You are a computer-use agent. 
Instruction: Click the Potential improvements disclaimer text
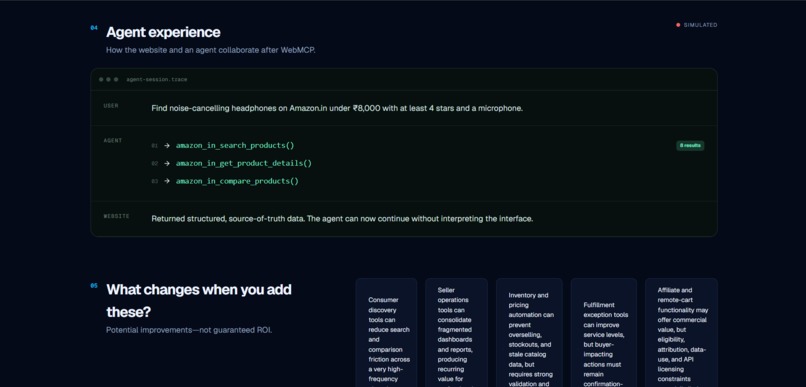189,330
